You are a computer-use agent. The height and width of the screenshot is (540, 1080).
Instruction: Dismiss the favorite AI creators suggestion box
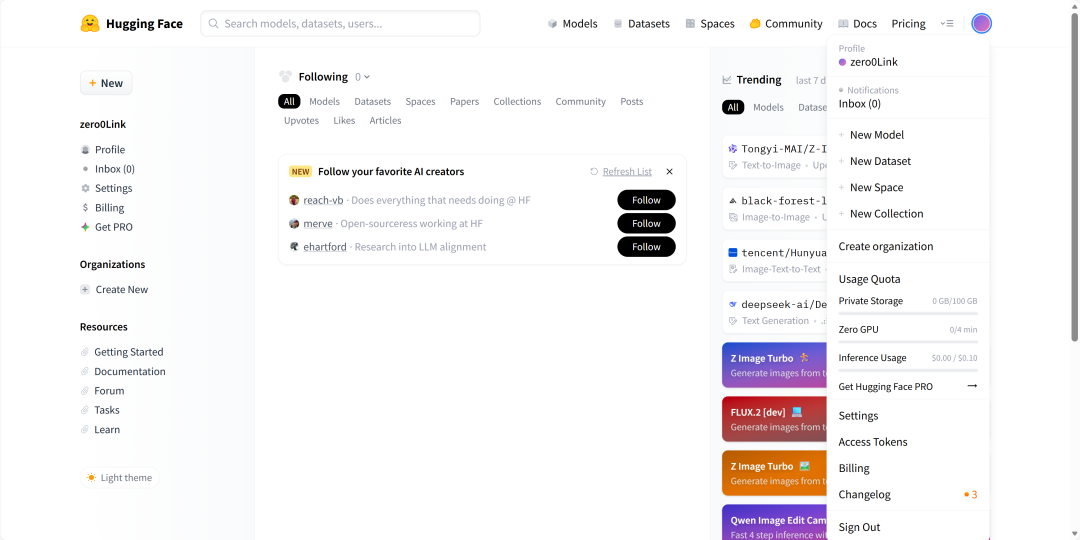[669, 172]
